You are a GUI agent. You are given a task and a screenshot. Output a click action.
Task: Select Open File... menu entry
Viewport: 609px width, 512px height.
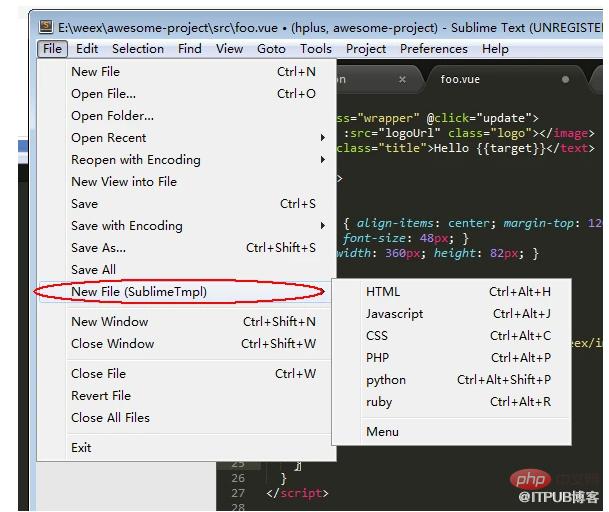(x=187, y=94)
